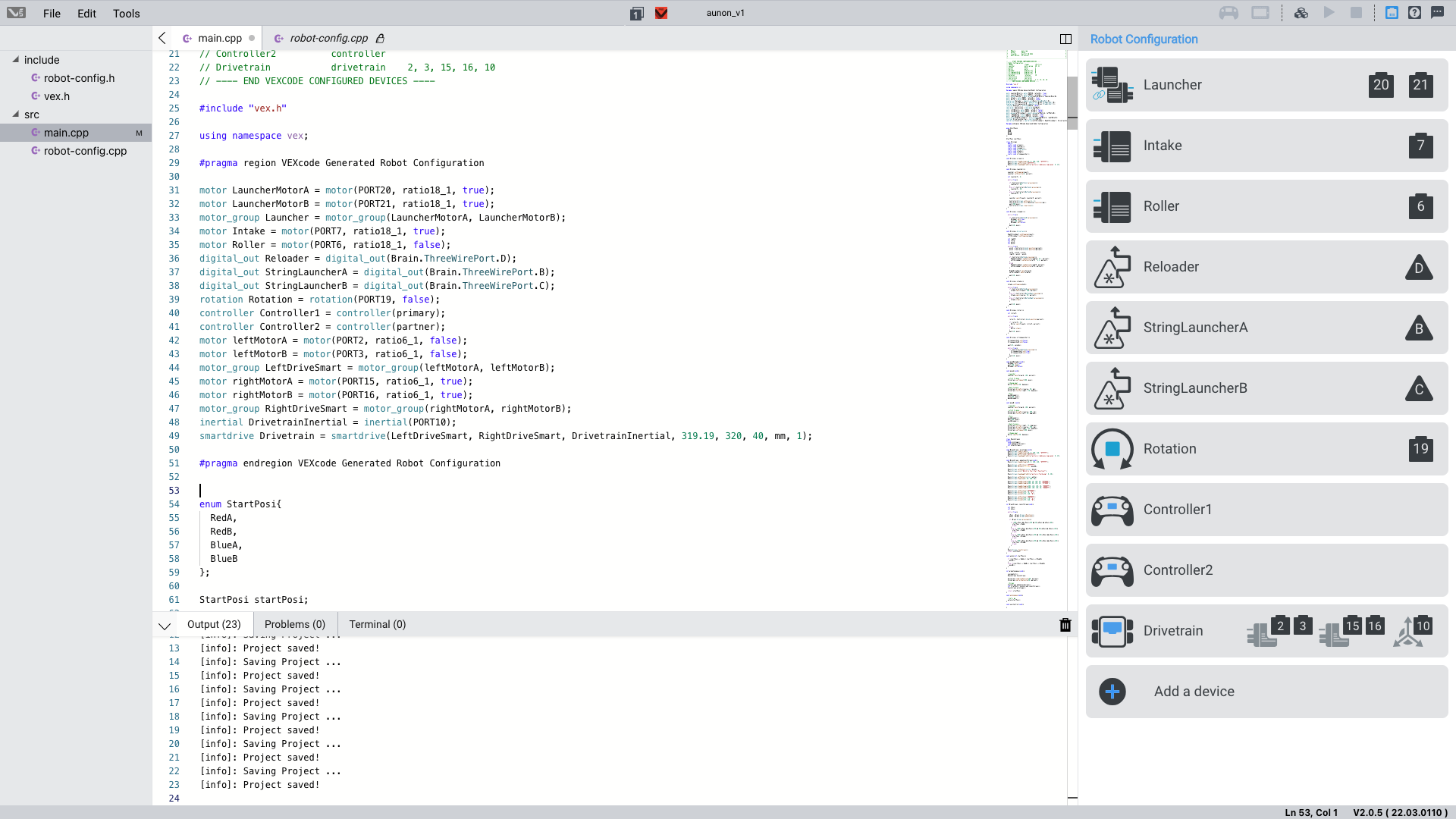This screenshot has height=819, width=1456.
Task: Click the Intake port 7 badge
Action: 1420,146
